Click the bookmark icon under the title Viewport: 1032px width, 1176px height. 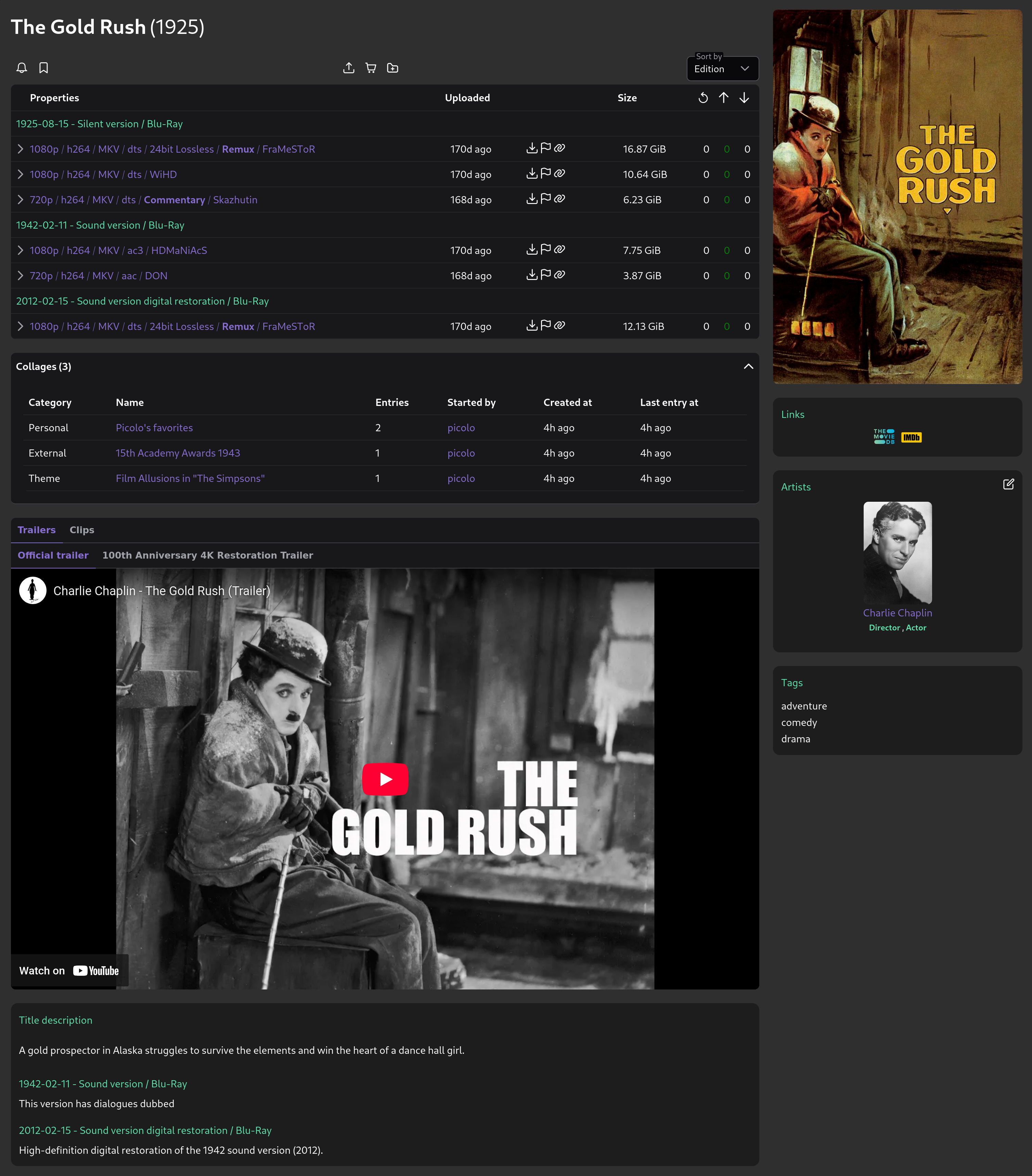[44, 68]
